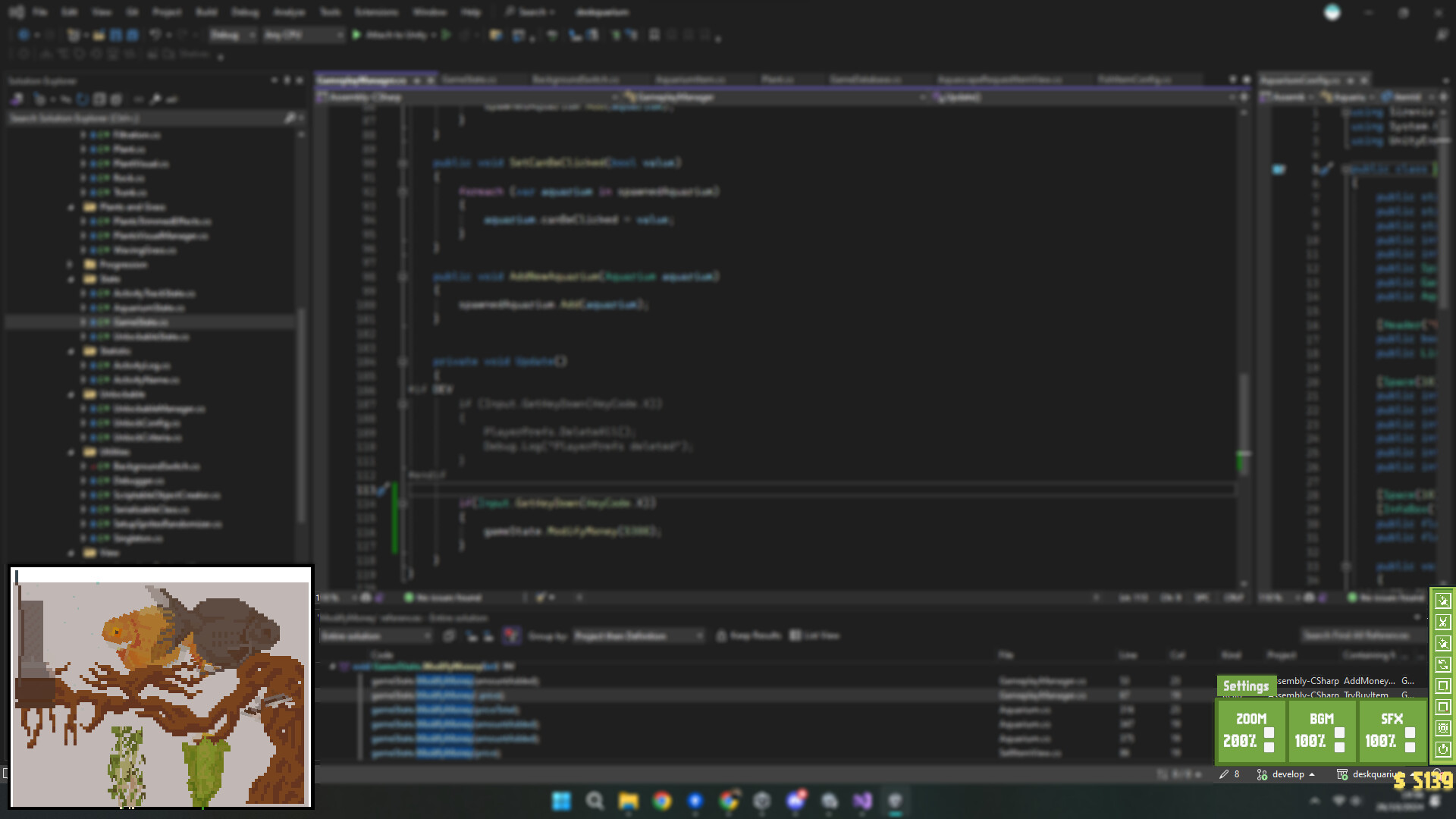
Task: Click the square icon with green corner
Action: (1443, 686)
